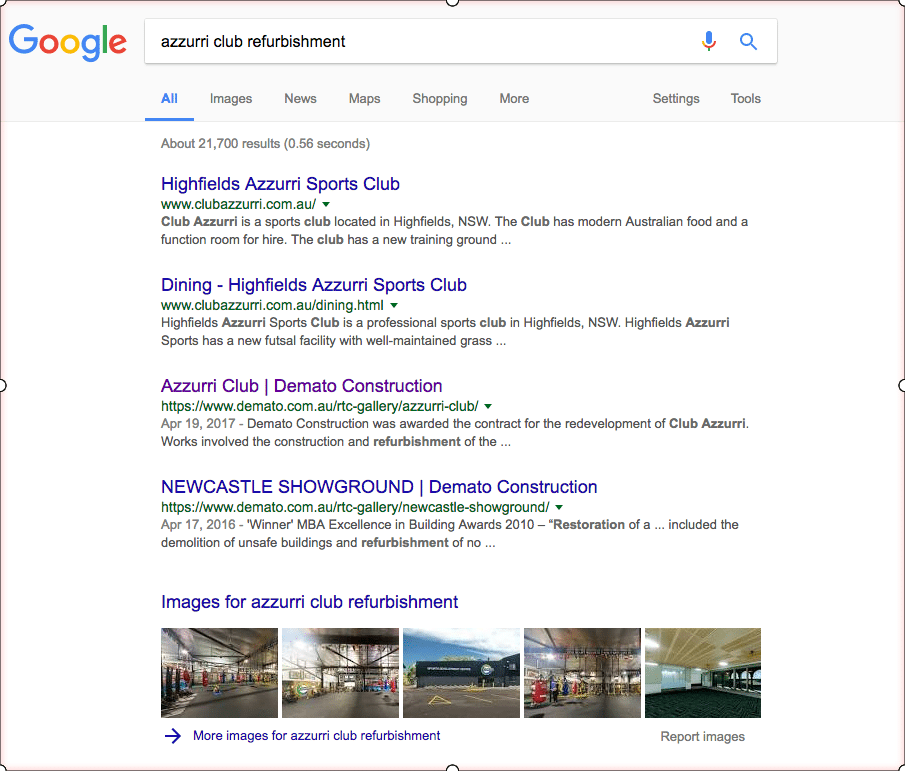Open Shopping search results
The image size is (905, 771).
tap(439, 98)
